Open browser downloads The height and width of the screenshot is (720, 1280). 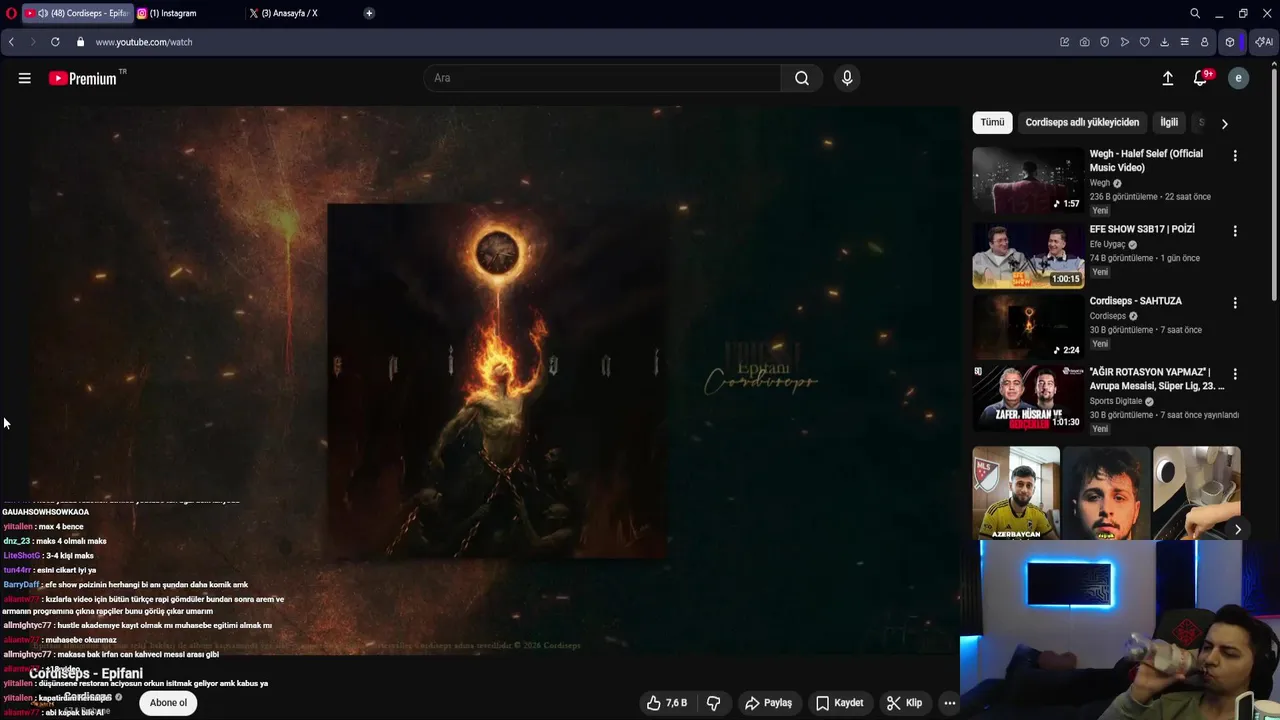pos(1165,42)
